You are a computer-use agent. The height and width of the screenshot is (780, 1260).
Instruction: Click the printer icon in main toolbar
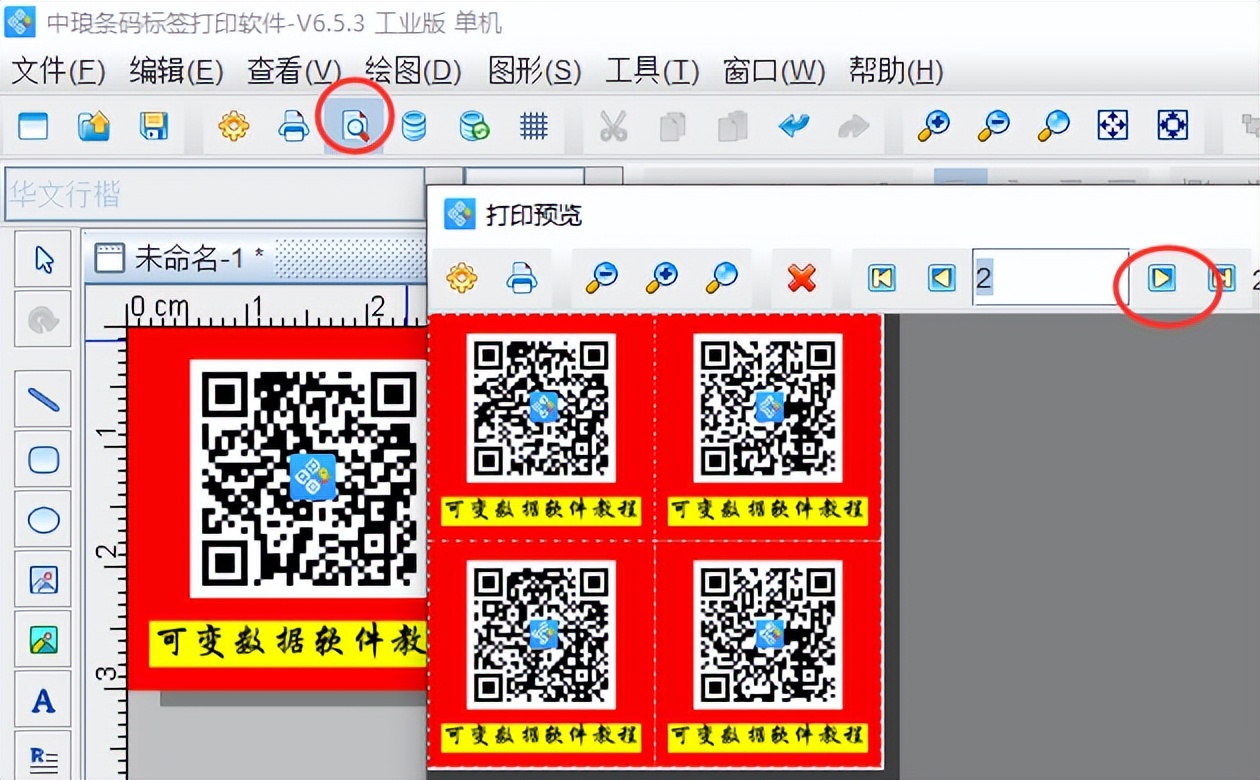[293, 126]
